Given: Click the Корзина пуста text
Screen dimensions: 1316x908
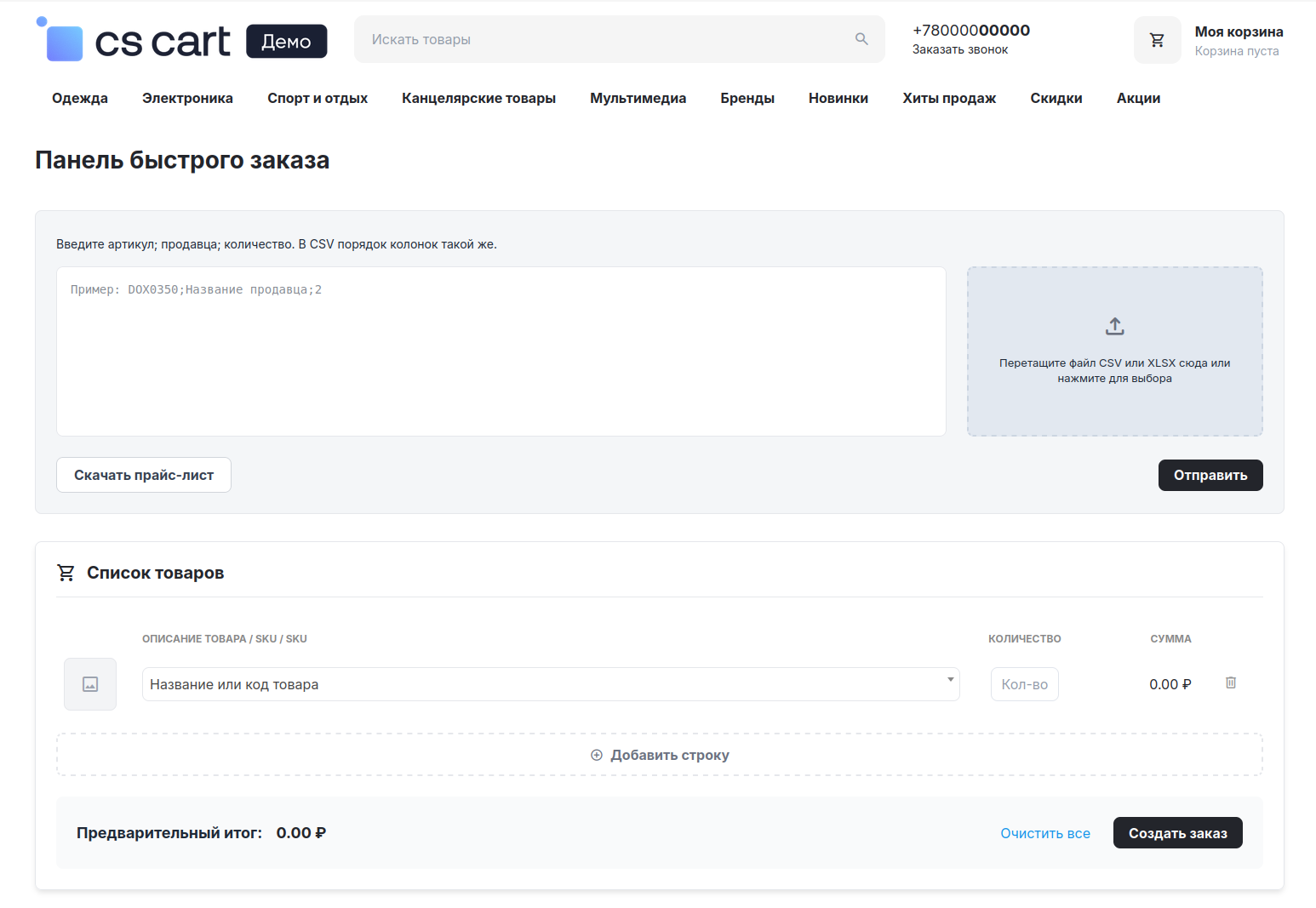Looking at the screenshot, I should 1237,51.
